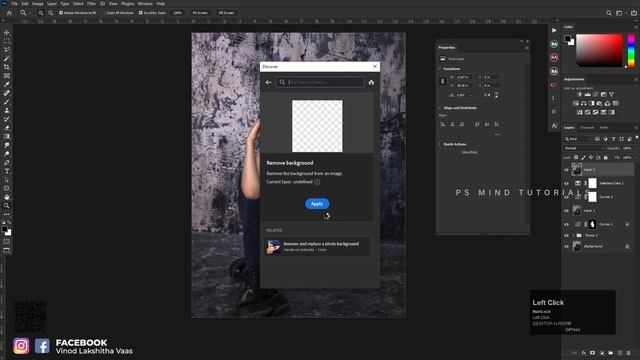Click the Play actions panel icon

[554, 30]
